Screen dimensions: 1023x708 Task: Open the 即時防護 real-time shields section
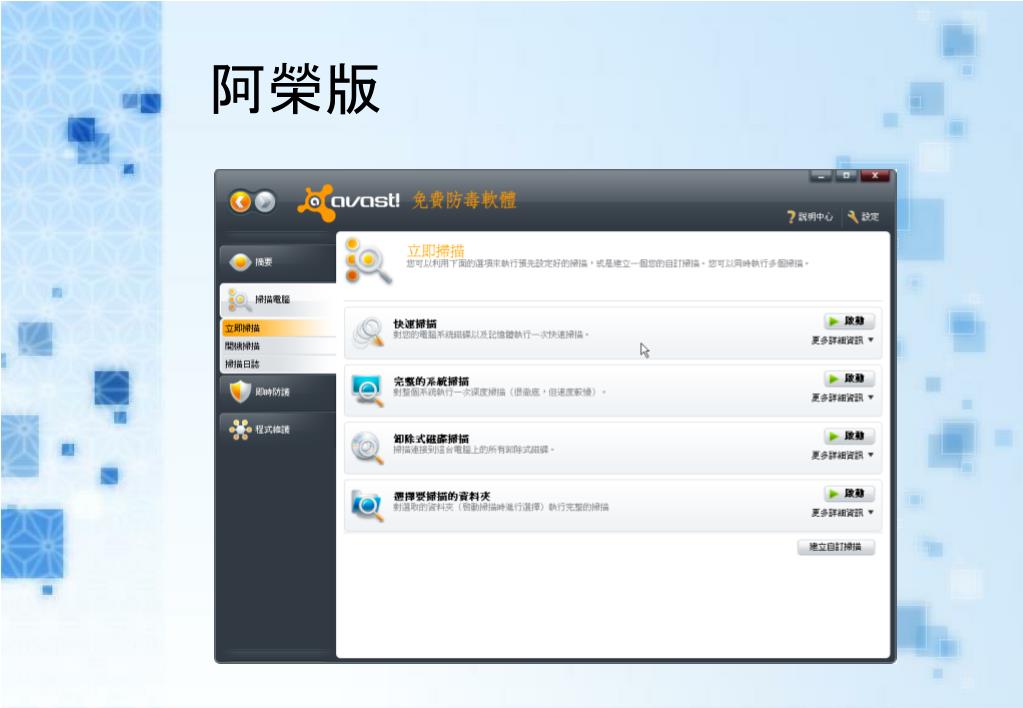[x=278, y=392]
